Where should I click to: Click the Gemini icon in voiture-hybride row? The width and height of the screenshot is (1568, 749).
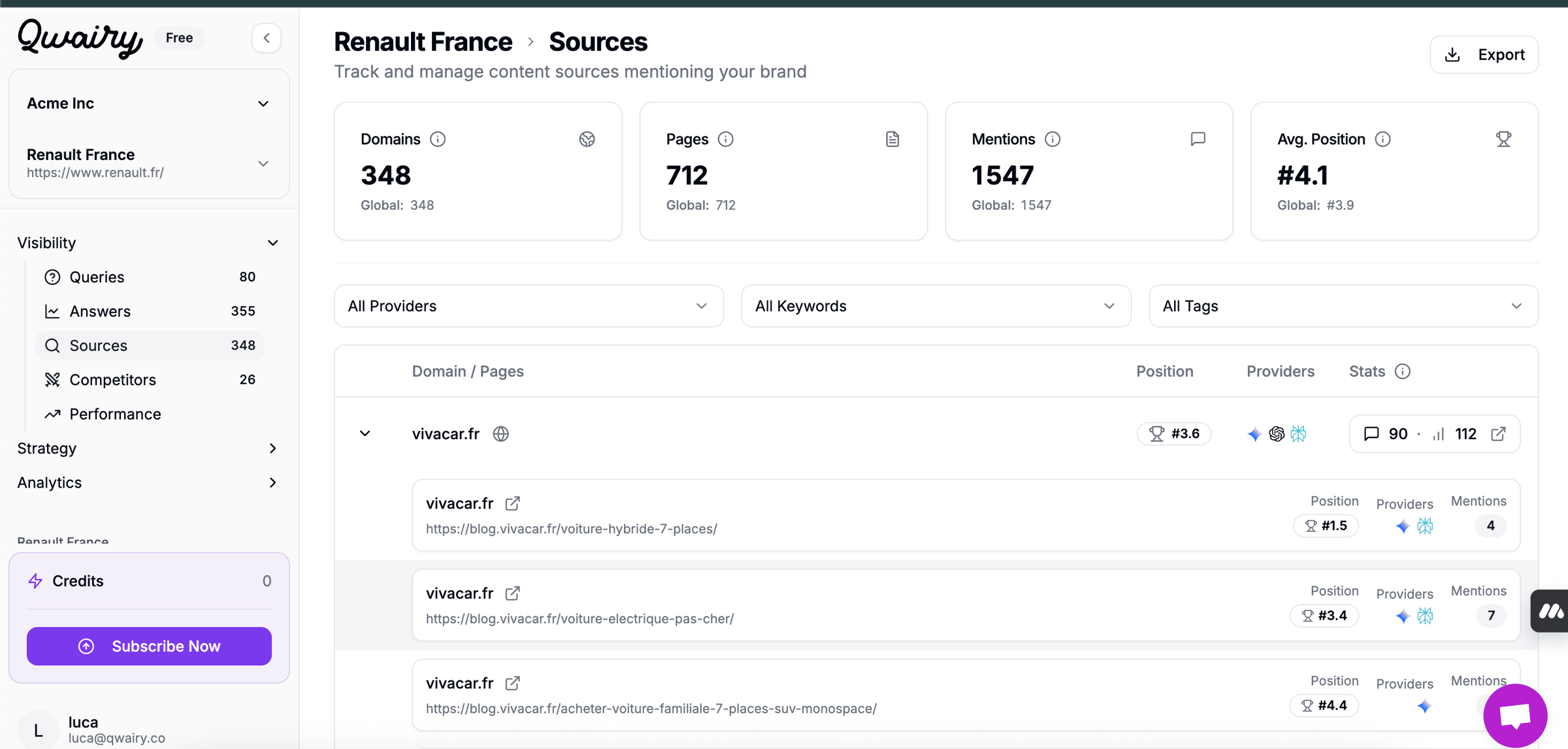click(x=1403, y=526)
